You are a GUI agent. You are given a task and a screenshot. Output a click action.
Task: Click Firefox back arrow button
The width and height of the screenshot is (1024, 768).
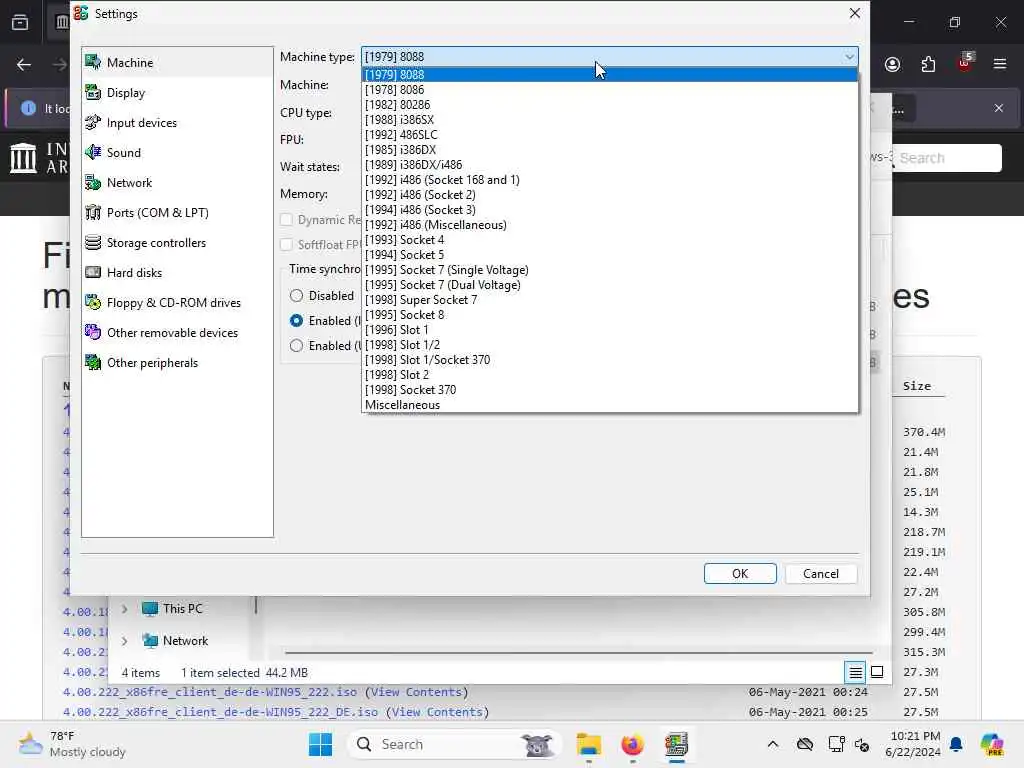pyautogui.click(x=24, y=64)
